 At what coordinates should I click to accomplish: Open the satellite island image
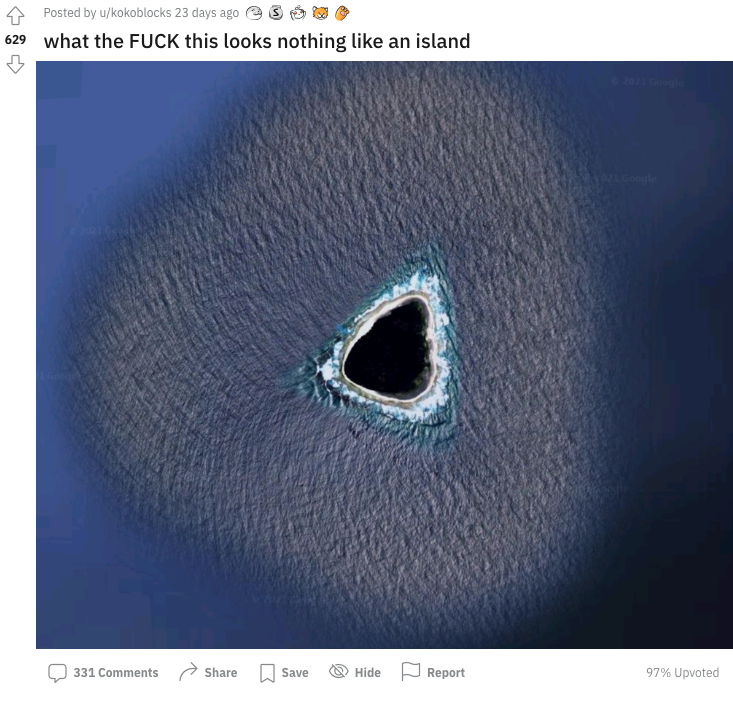coord(384,354)
